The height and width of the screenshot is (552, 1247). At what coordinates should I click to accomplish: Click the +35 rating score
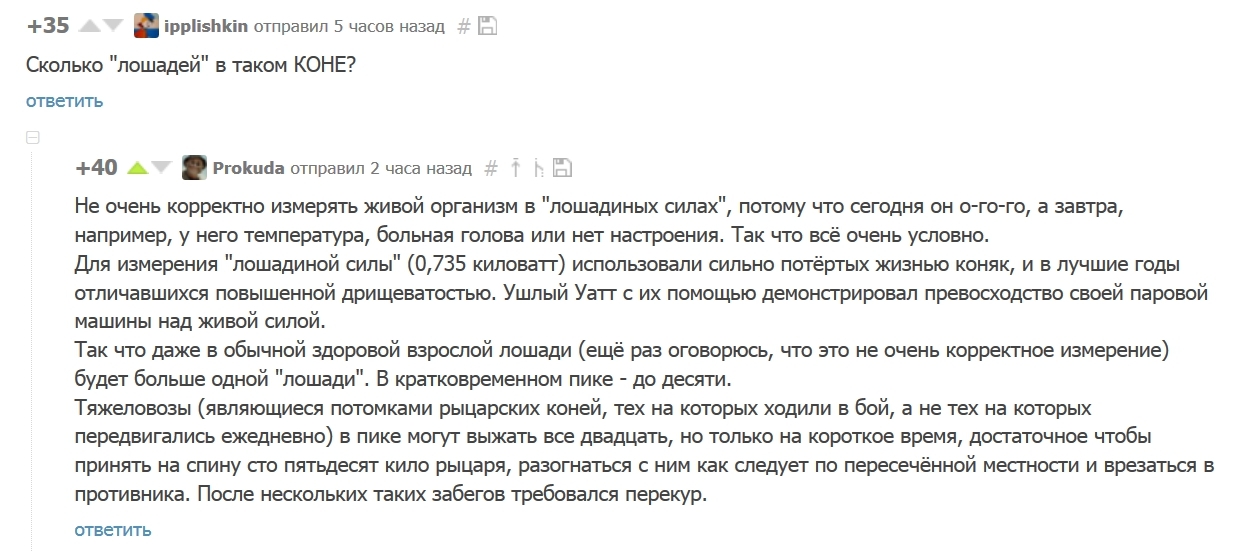click(x=49, y=26)
